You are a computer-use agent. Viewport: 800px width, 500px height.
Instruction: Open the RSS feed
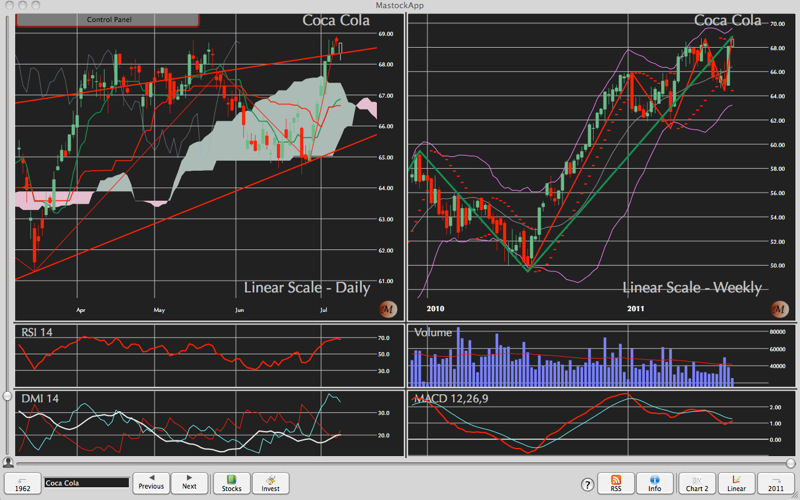point(615,482)
